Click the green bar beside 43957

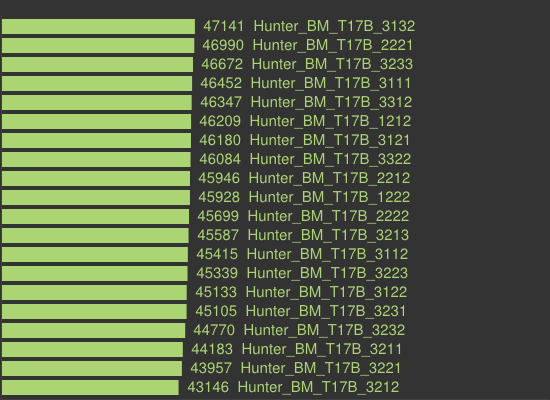pos(92,368)
